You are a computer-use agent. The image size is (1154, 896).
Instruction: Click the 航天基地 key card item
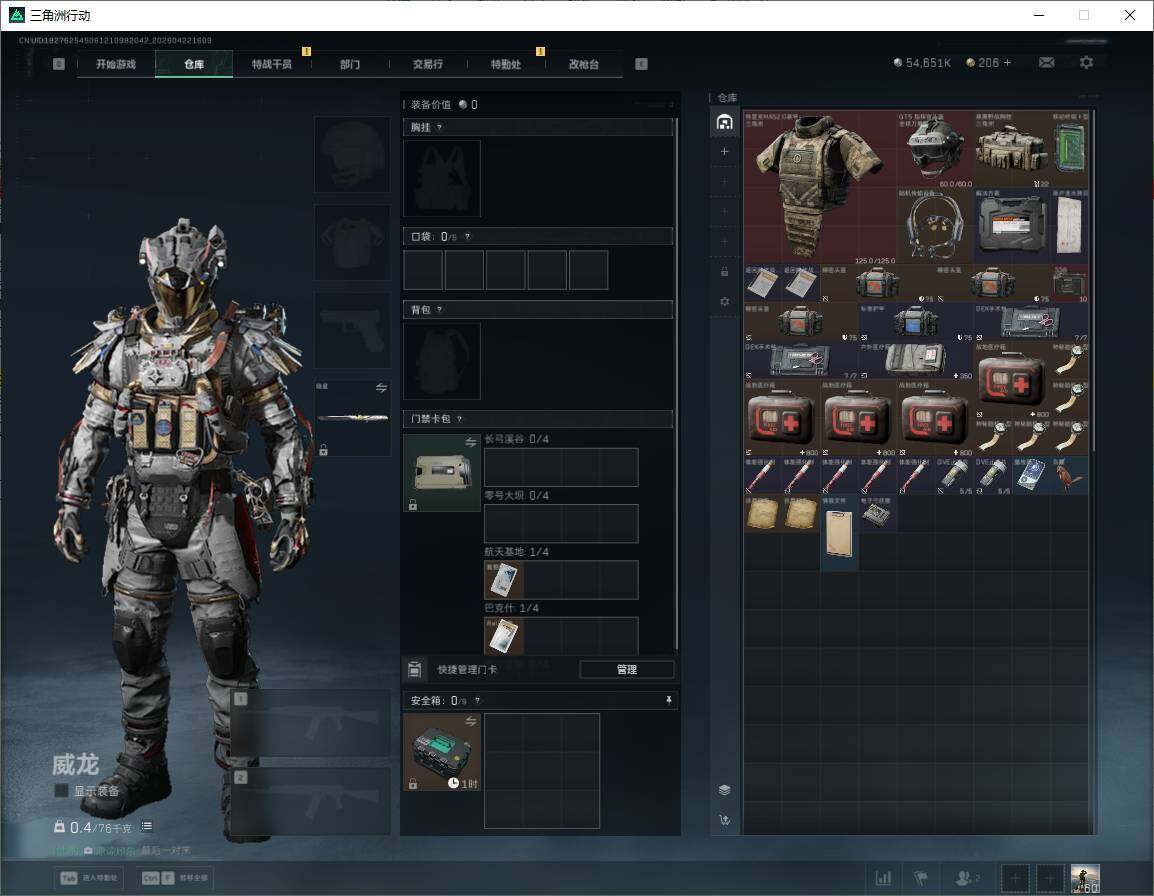504,579
